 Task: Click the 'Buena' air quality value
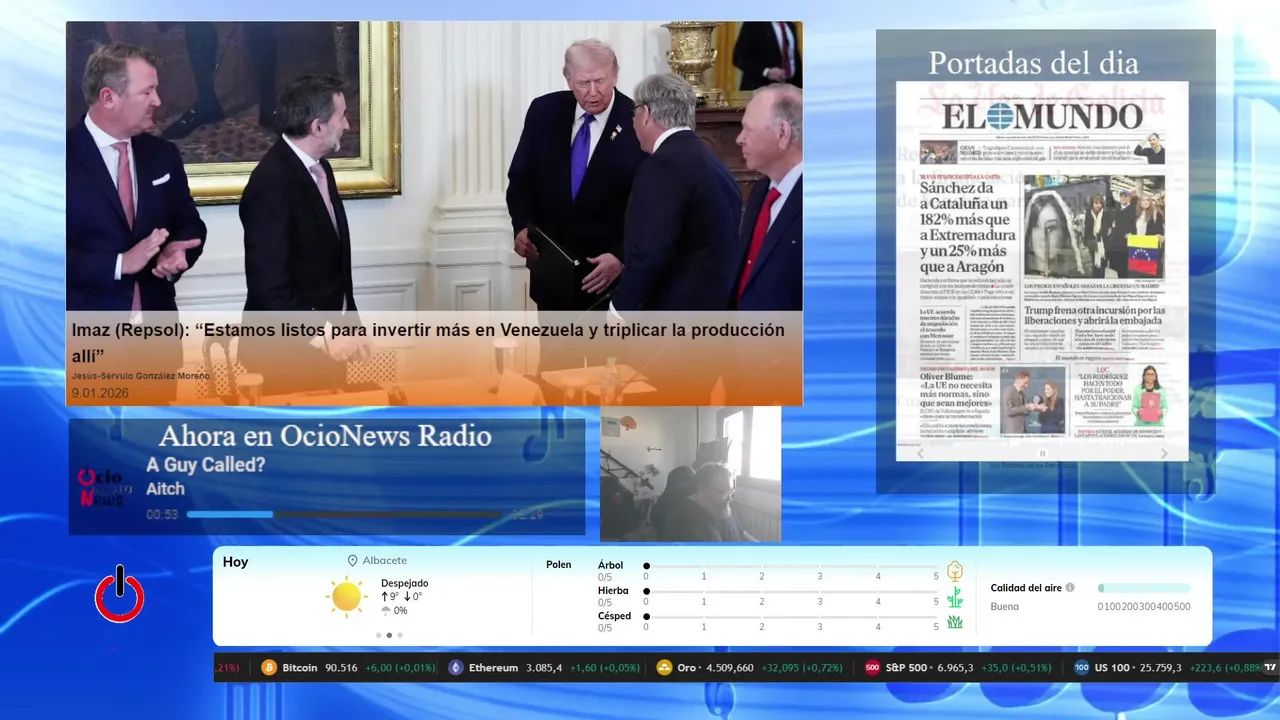click(1005, 606)
